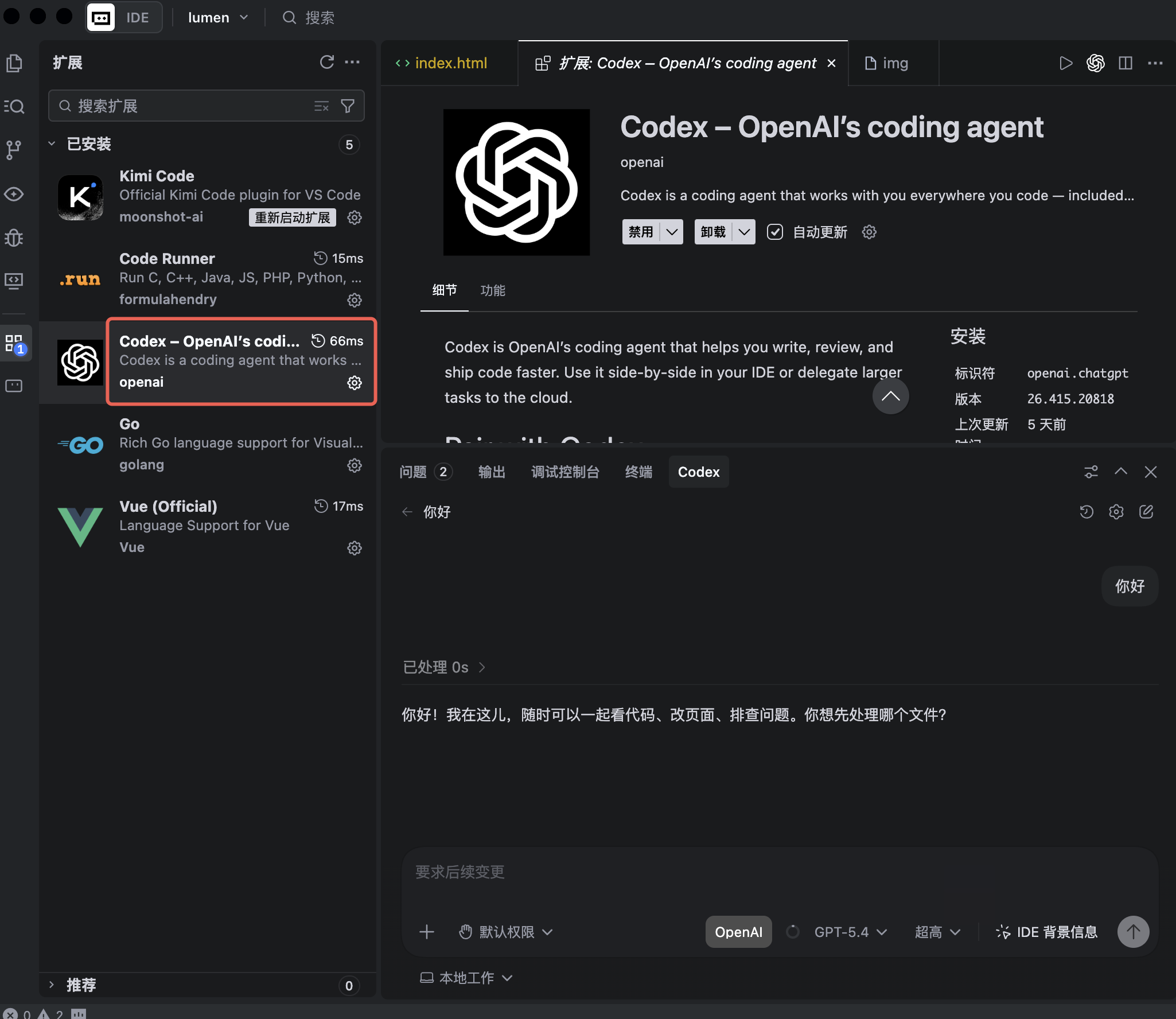Open the Explorer files view in activity bar
This screenshot has width=1176, height=1019.
click(14, 63)
